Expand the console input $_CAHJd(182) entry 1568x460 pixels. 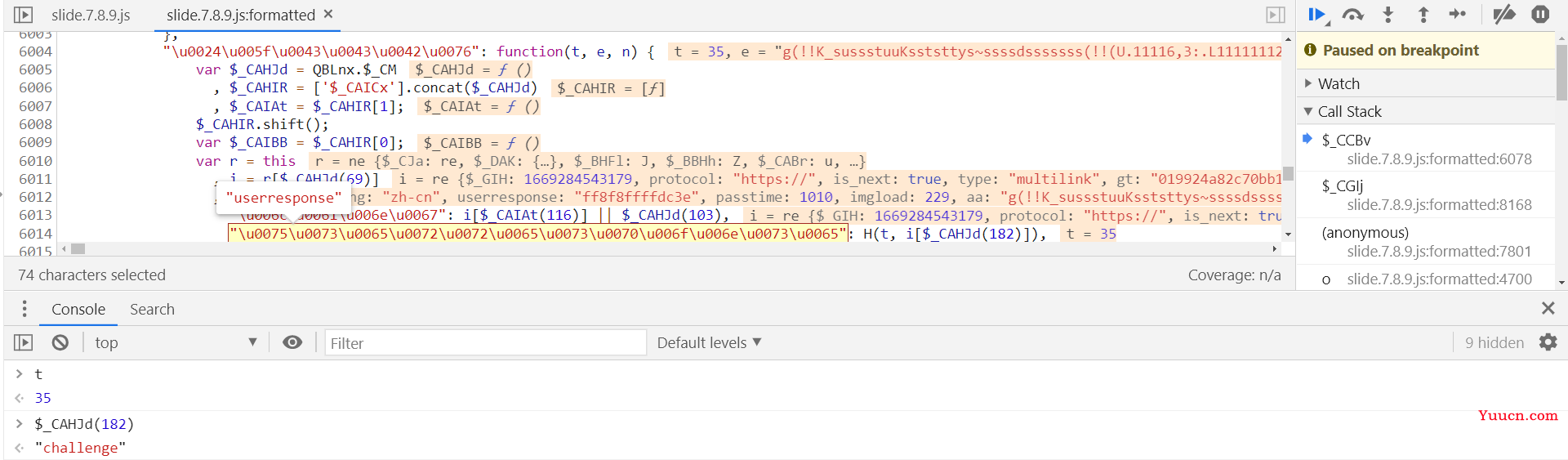click(19, 423)
